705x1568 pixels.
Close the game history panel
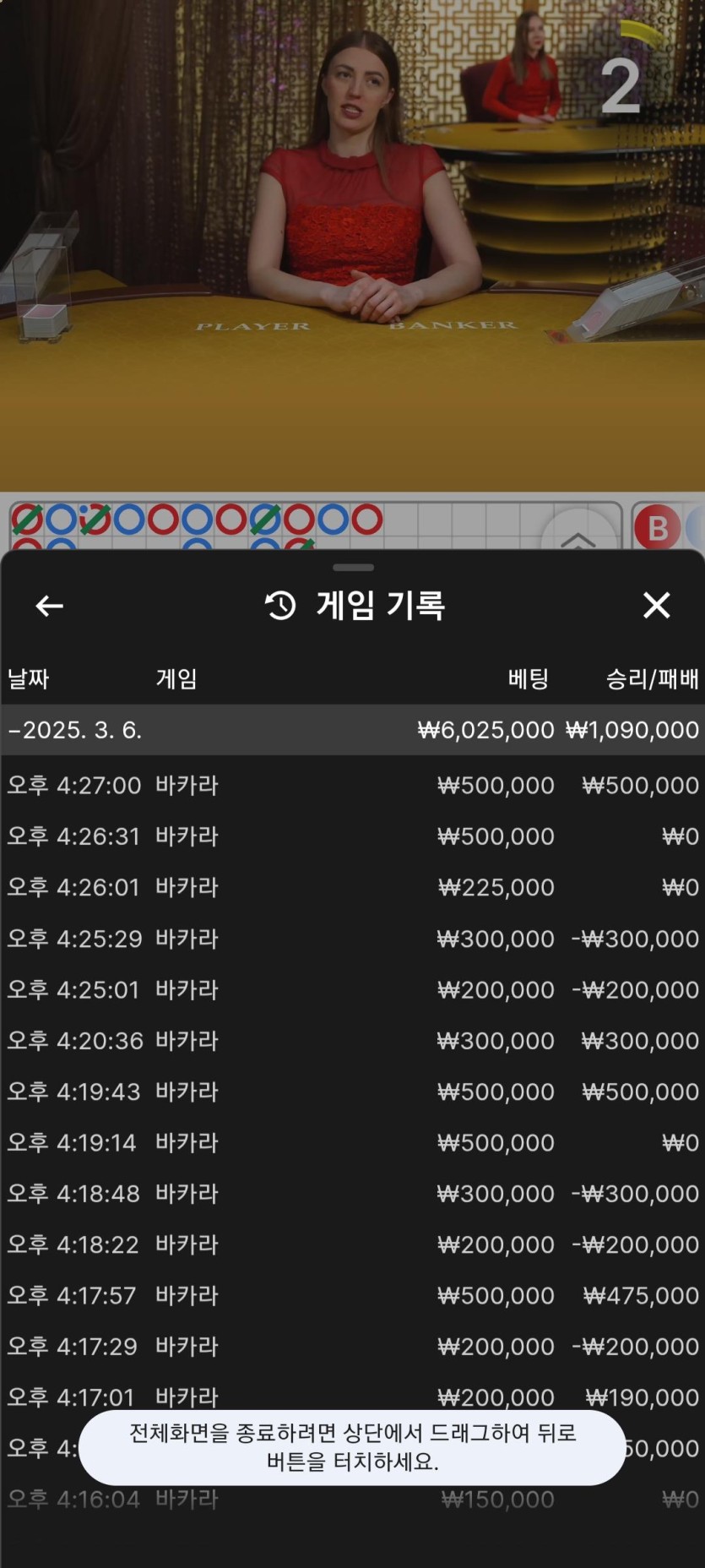[656, 606]
